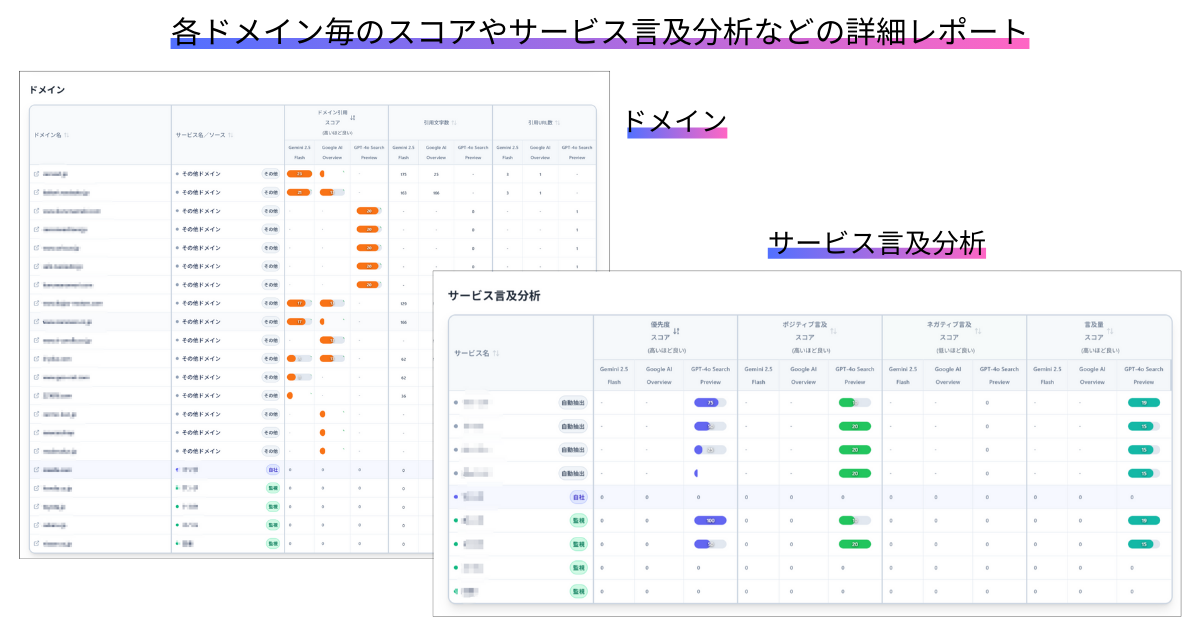Open external link icon of first domain row
The height and width of the screenshot is (630, 1200).
[x=37, y=174]
